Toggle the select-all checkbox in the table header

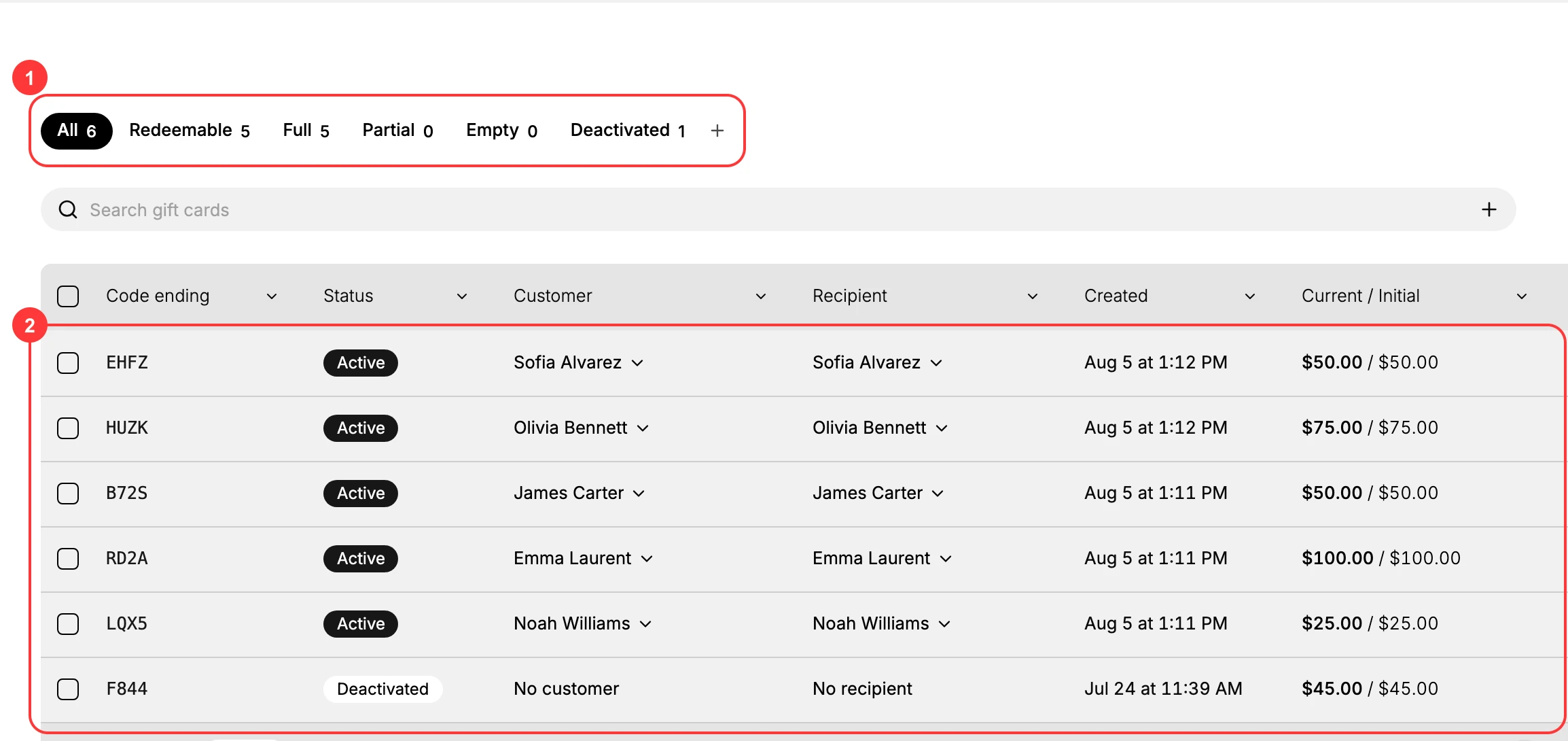click(x=68, y=296)
